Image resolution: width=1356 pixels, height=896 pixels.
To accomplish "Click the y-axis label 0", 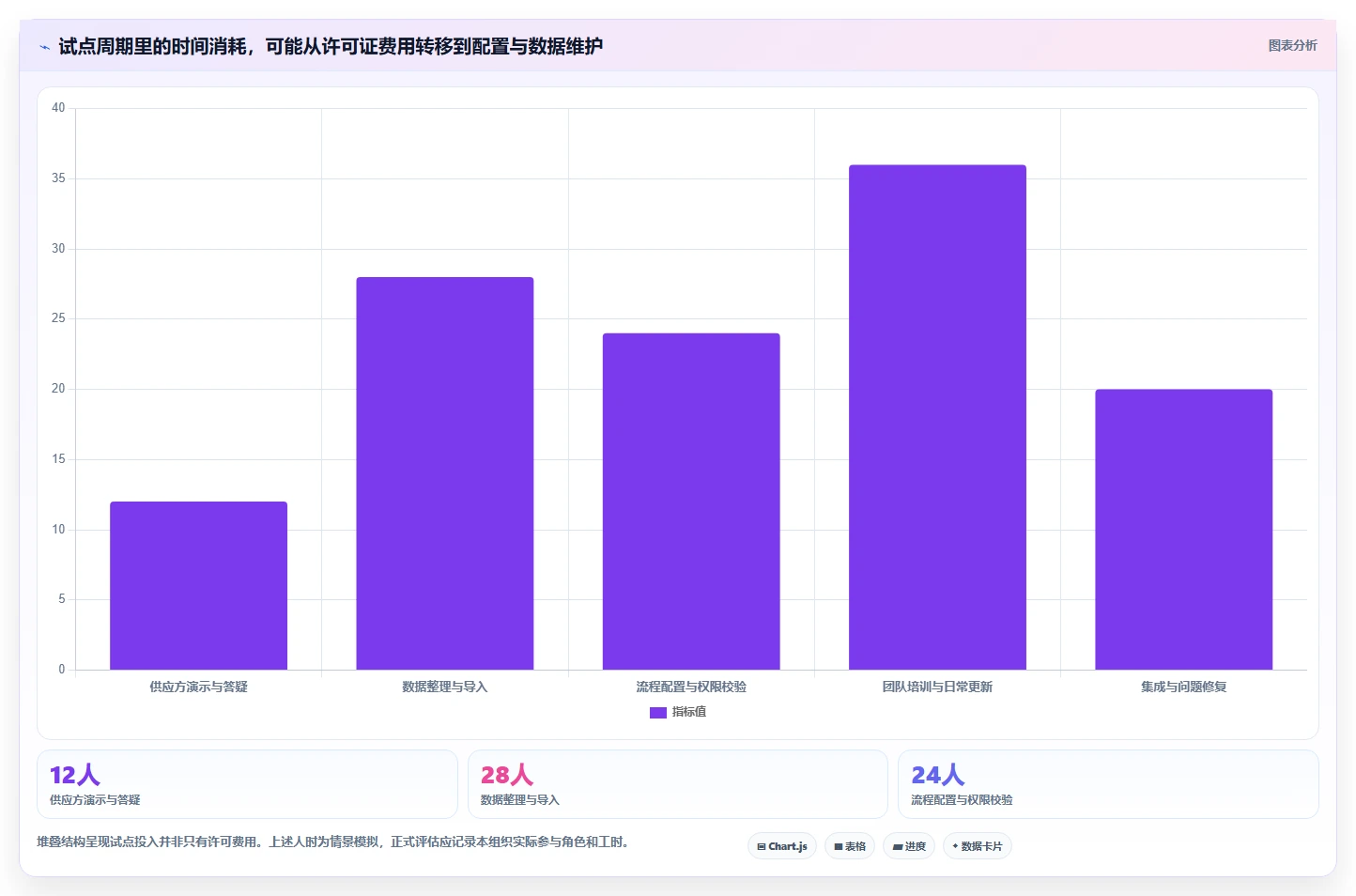I will click(x=62, y=670).
